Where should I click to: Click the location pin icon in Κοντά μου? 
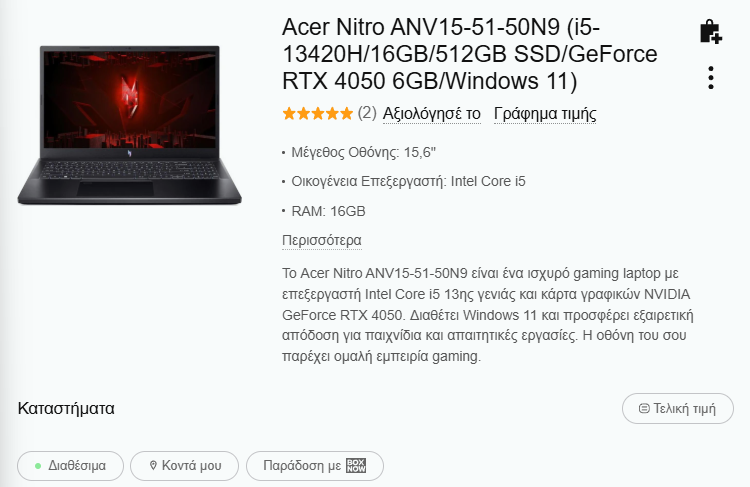tap(153, 465)
